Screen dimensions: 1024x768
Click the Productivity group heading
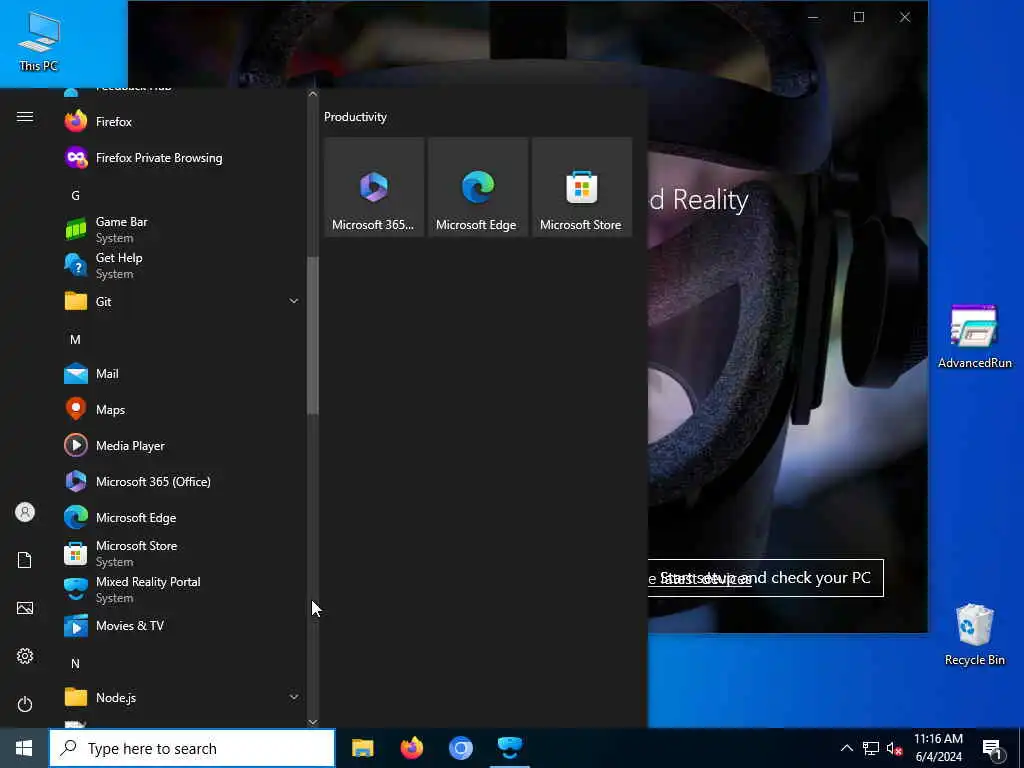[355, 117]
